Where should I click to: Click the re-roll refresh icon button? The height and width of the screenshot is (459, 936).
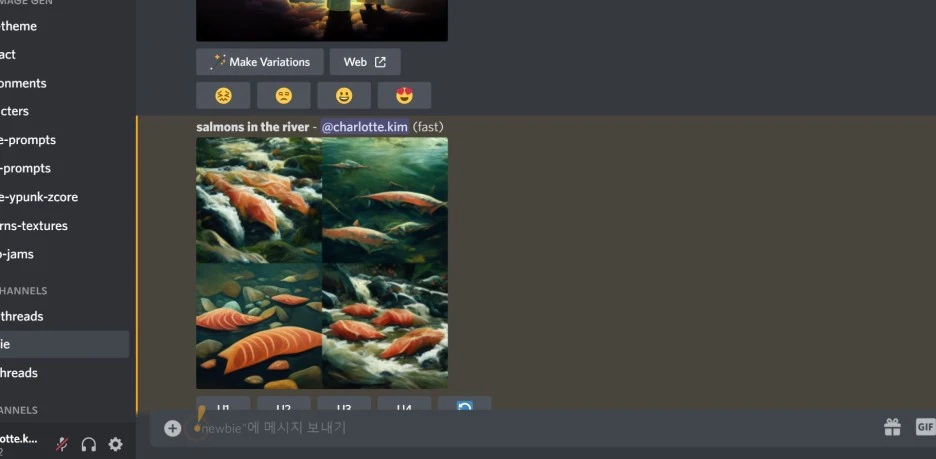pyautogui.click(x=464, y=404)
